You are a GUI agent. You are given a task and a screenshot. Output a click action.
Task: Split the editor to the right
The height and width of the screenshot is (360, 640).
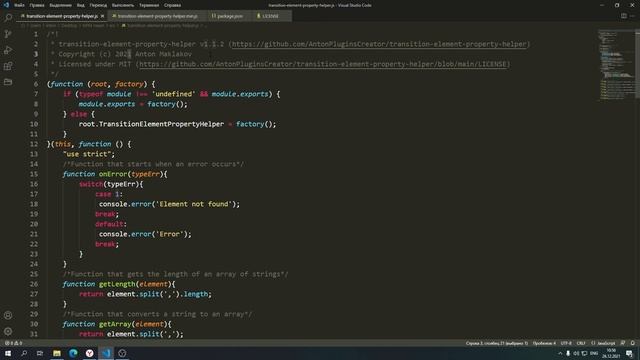coord(624,16)
